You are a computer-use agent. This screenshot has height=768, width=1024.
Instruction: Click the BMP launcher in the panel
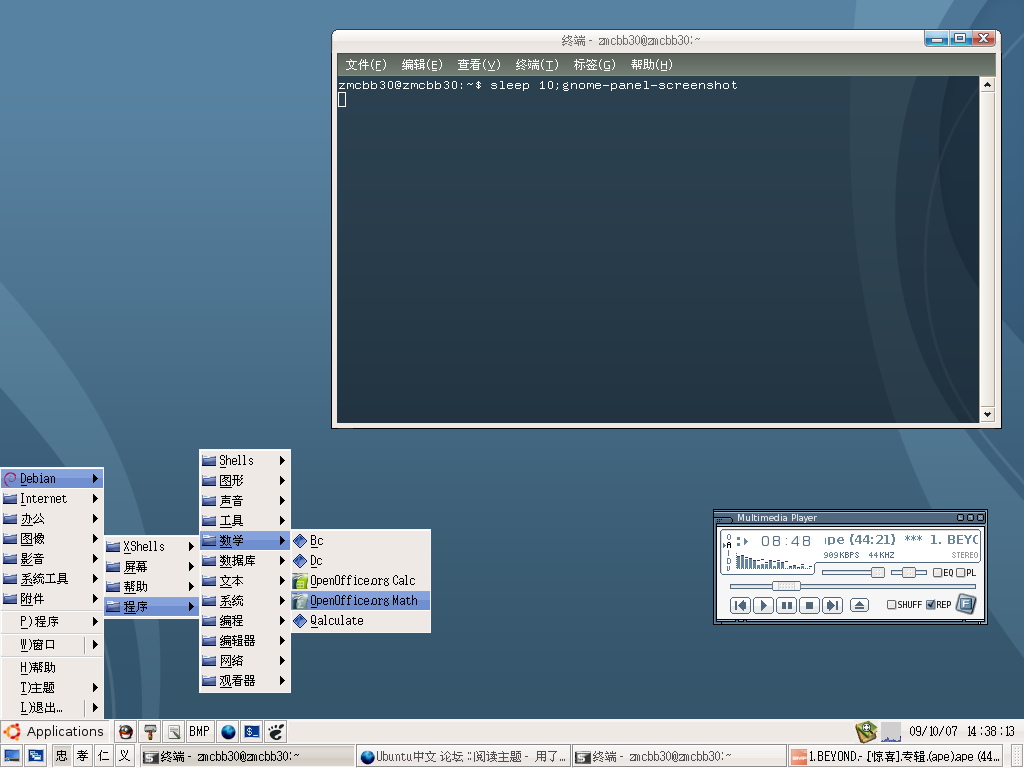point(199,731)
